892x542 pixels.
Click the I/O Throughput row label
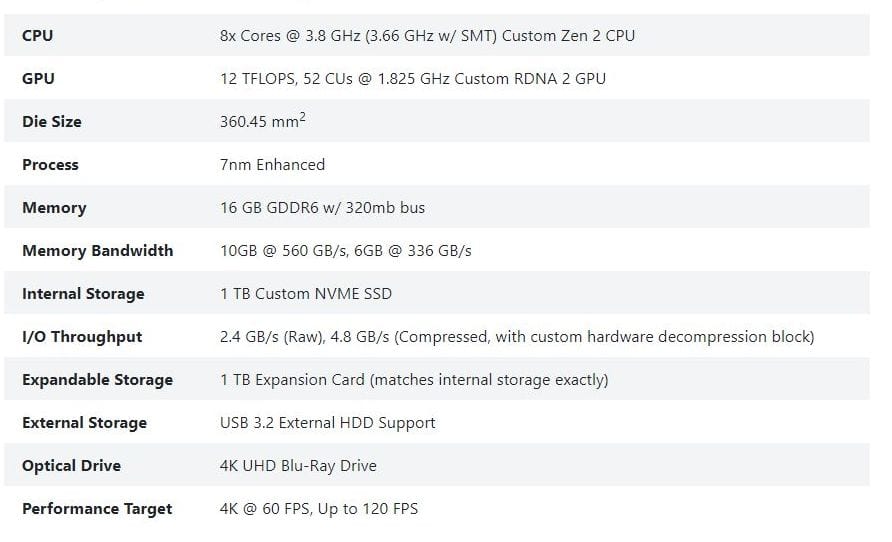pos(82,337)
